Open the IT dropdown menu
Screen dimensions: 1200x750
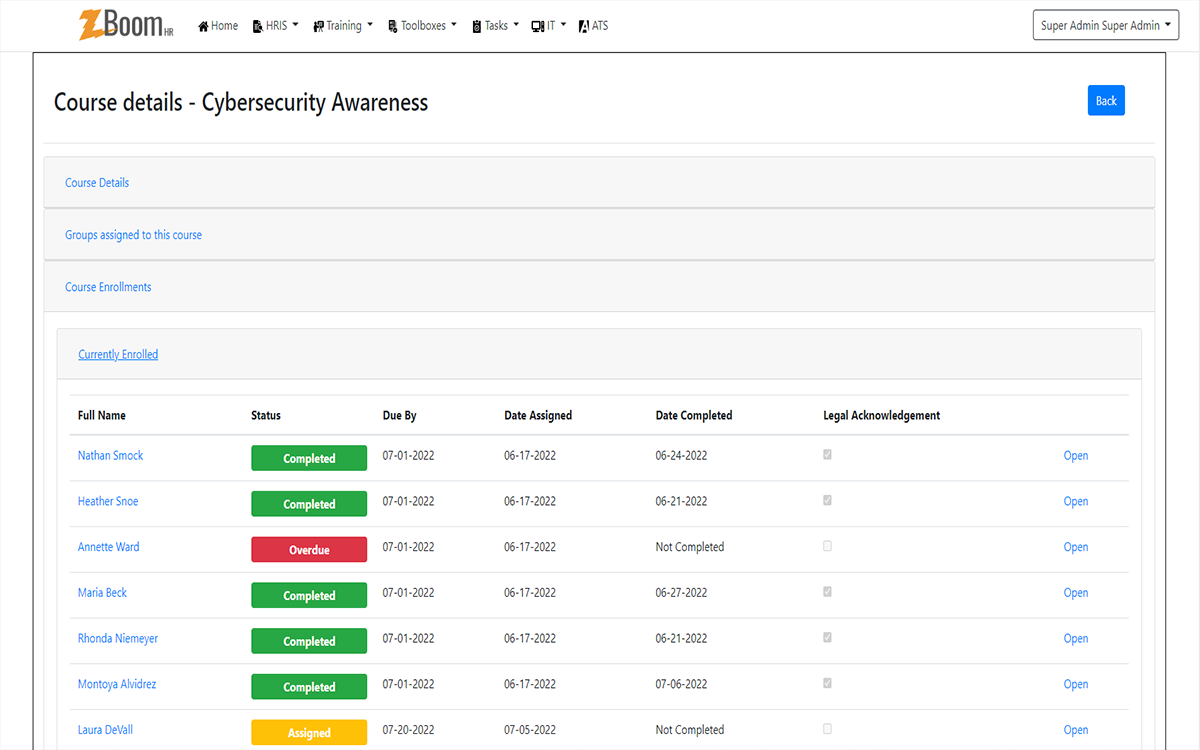click(549, 26)
